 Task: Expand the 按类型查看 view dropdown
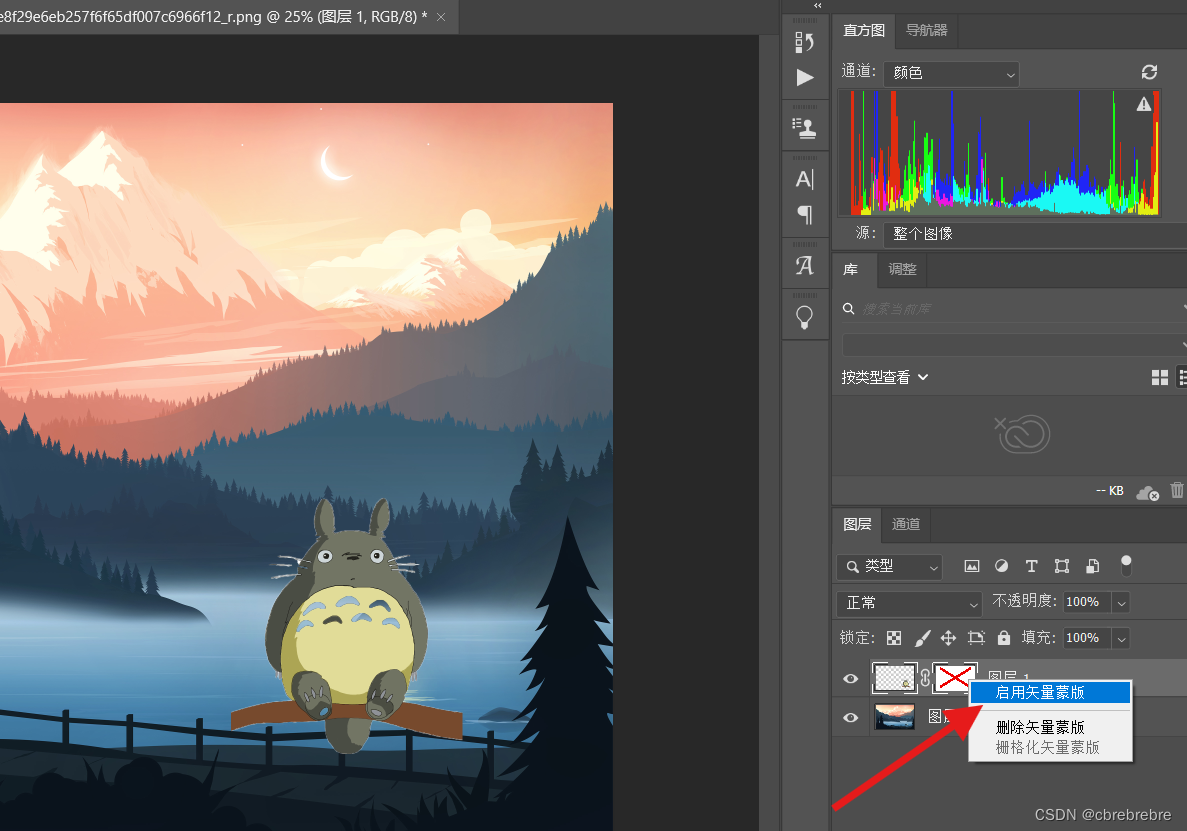884,377
